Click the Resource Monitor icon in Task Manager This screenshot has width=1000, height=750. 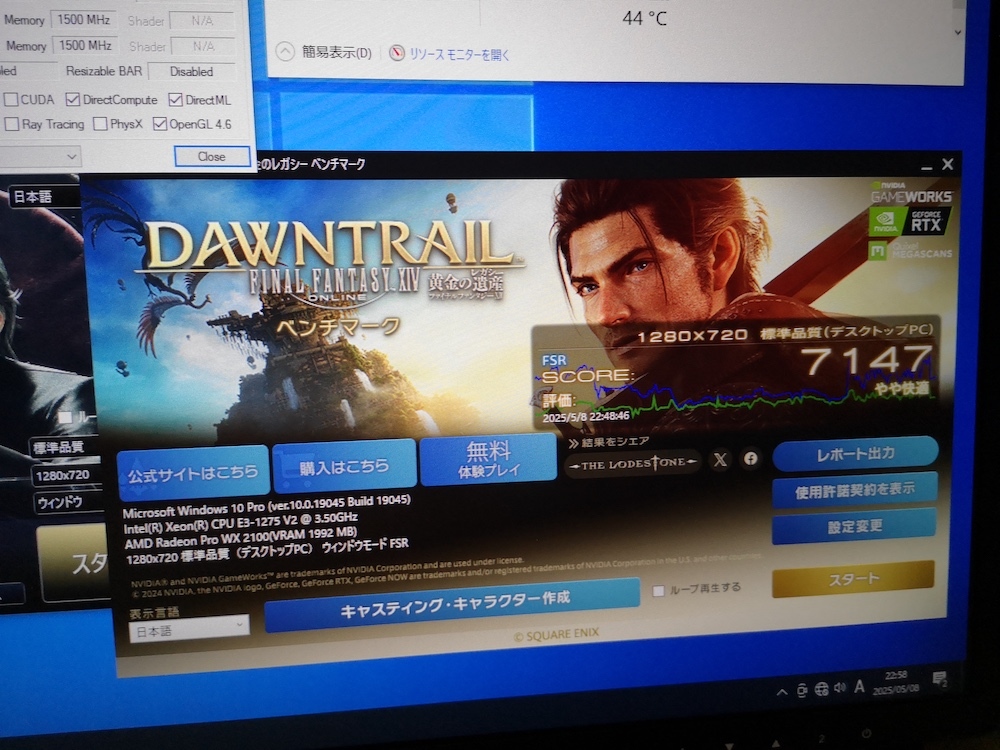pos(397,53)
